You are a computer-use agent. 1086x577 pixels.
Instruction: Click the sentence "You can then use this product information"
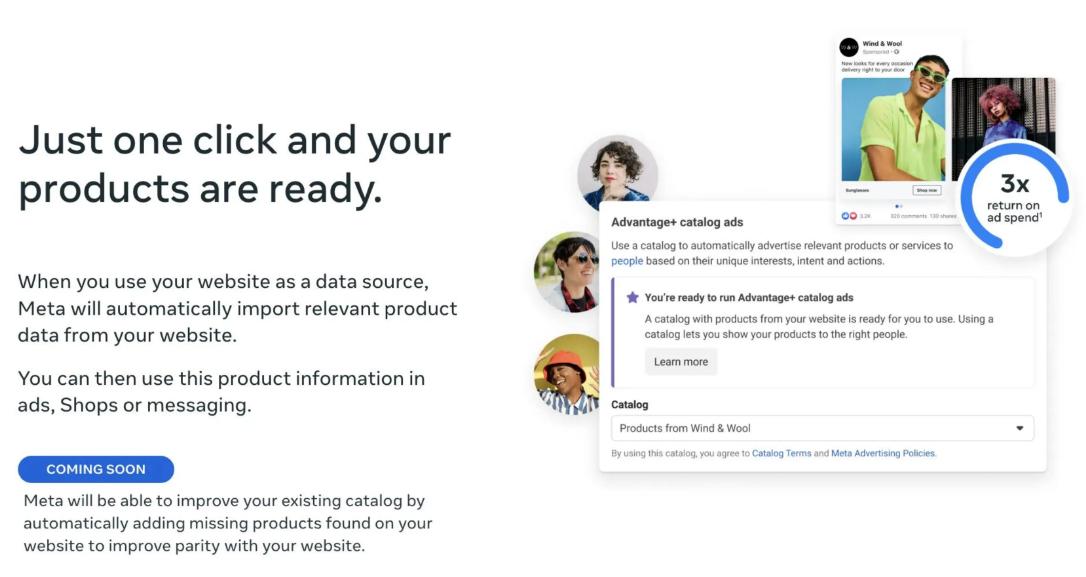coord(222,391)
